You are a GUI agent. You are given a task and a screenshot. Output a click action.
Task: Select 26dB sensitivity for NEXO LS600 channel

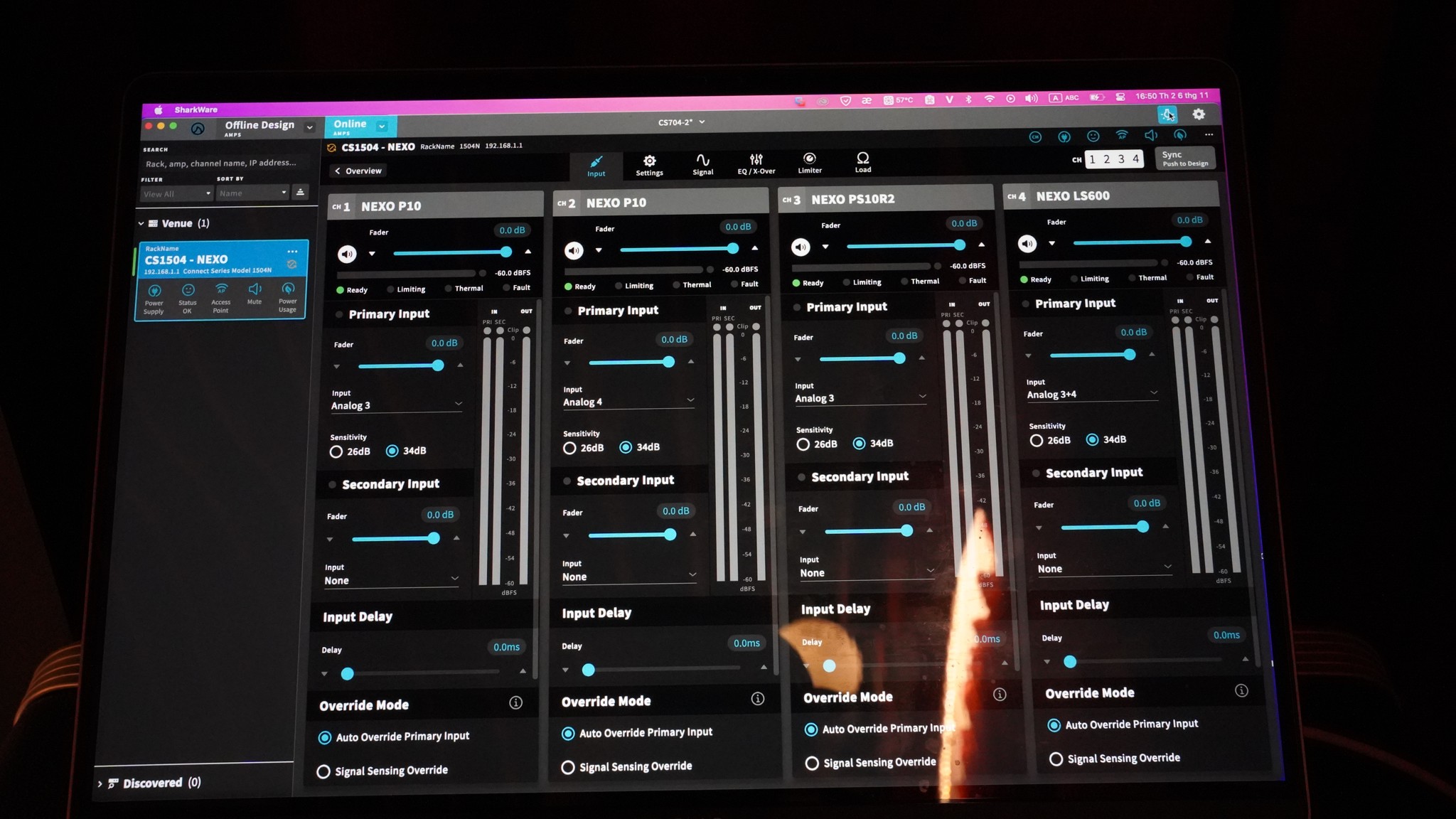click(x=1037, y=440)
